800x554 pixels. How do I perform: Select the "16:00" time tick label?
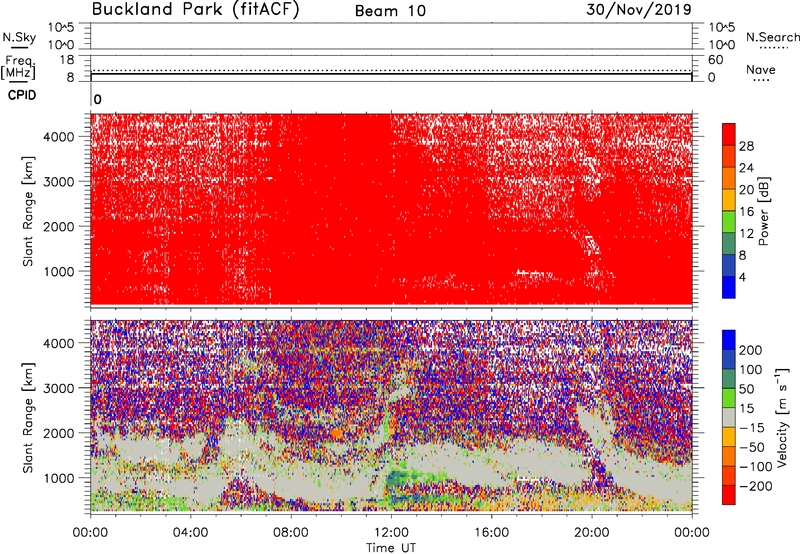pos(491,533)
